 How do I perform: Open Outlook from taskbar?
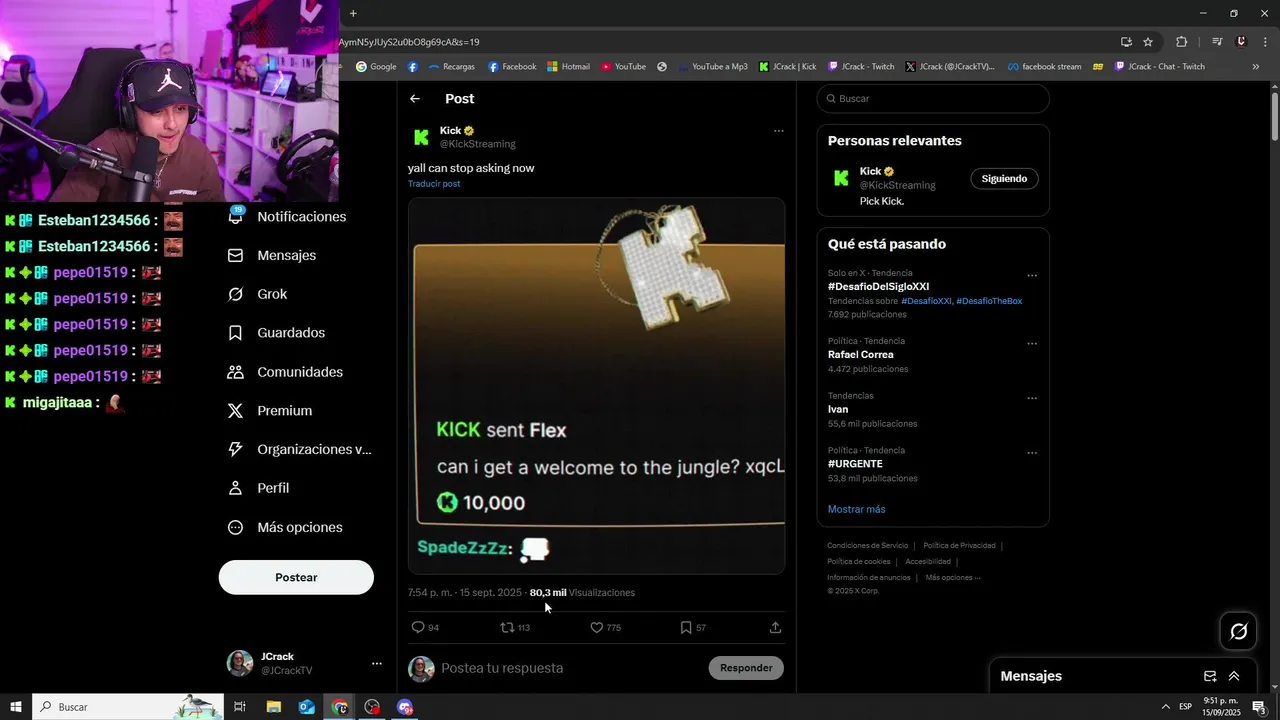coord(306,707)
